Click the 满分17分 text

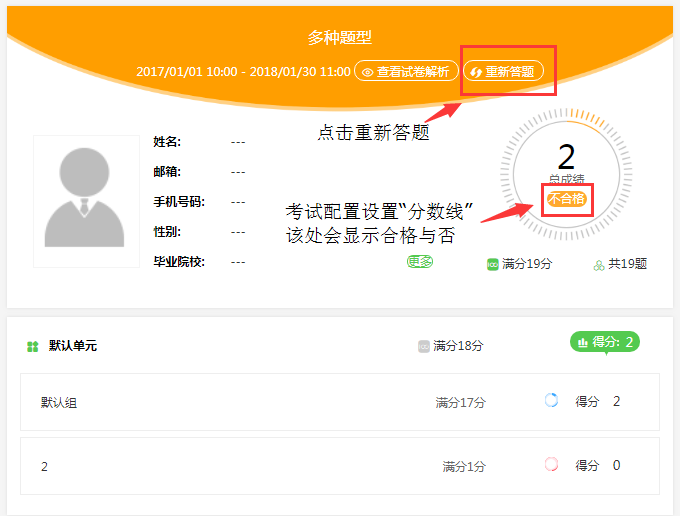tap(461, 402)
